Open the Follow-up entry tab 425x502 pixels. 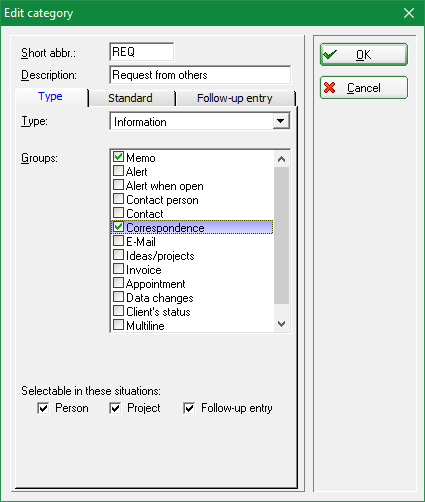coord(235,98)
